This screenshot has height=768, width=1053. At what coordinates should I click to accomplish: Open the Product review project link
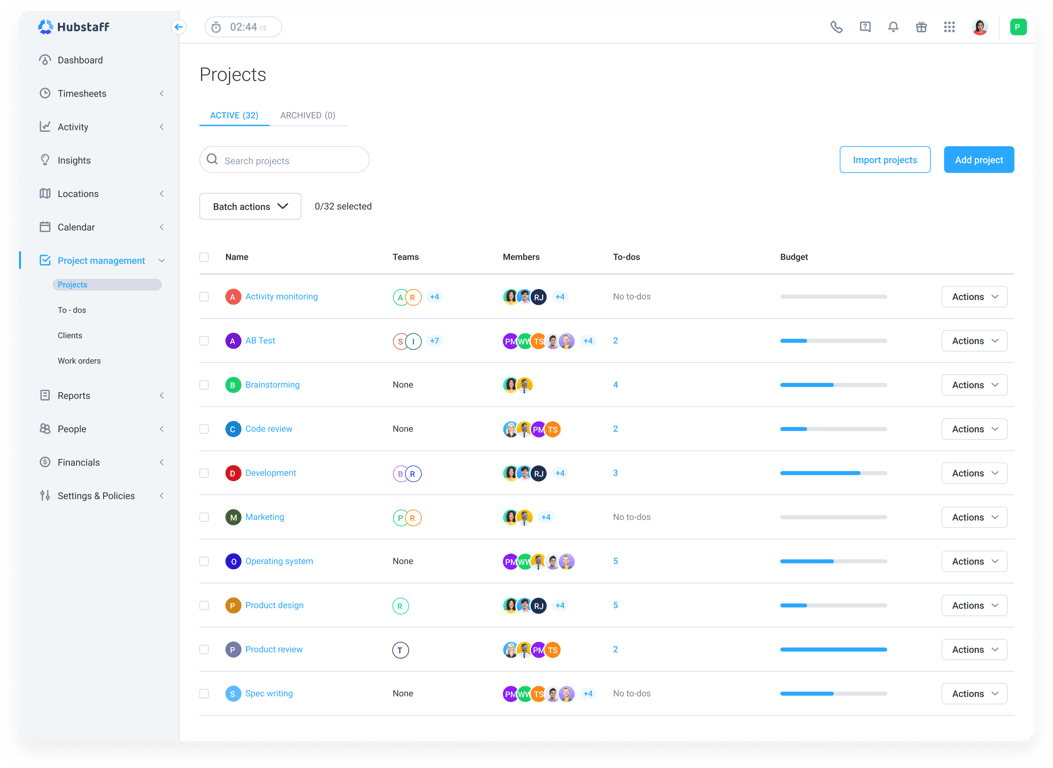tap(274, 649)
